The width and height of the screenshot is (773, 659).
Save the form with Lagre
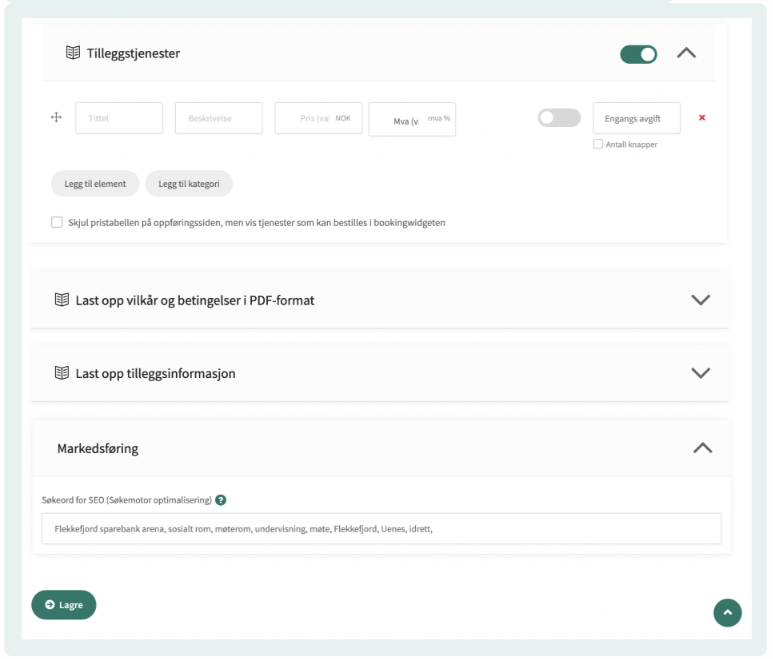click(64, 605)
